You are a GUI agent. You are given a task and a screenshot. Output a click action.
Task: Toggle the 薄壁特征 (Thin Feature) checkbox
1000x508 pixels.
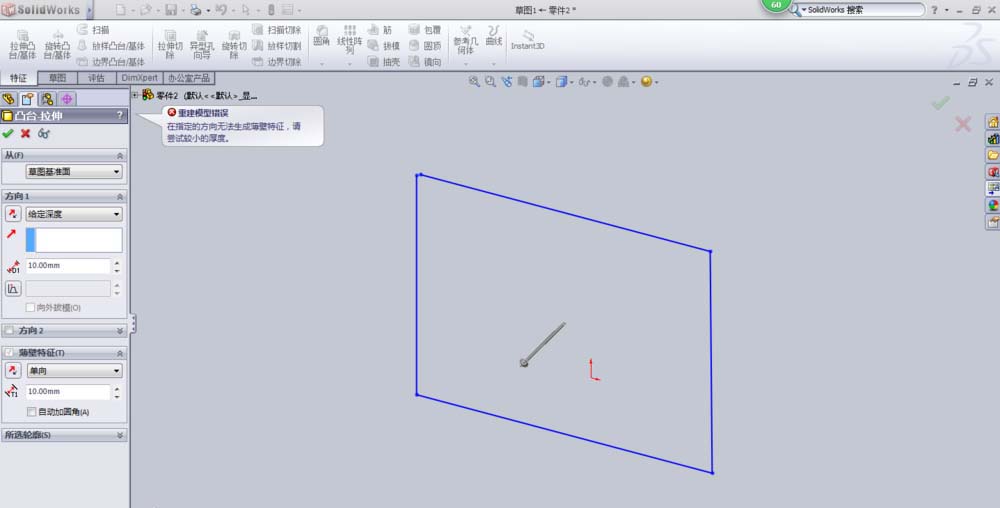(x=8, y=352)
